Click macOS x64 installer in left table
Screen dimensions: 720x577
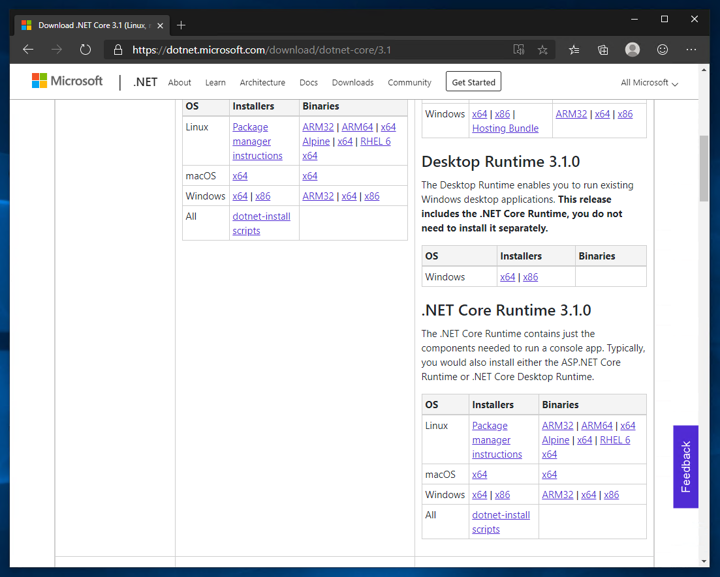click(240, 176)
